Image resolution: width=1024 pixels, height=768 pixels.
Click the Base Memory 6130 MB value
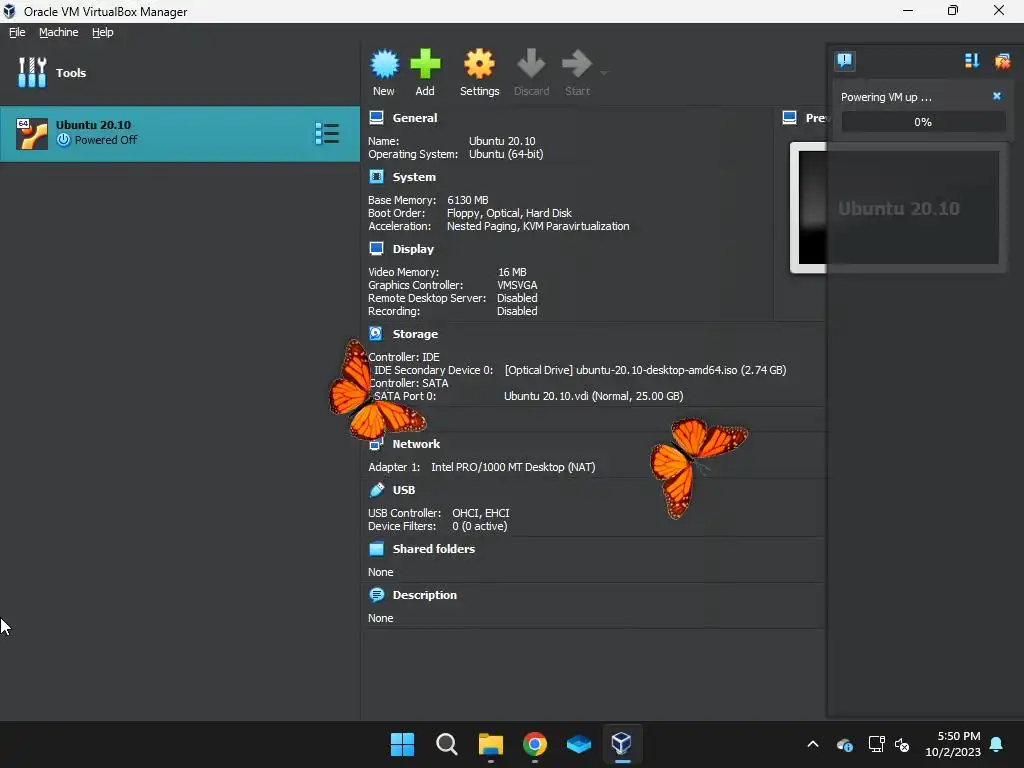click(468, 200)
